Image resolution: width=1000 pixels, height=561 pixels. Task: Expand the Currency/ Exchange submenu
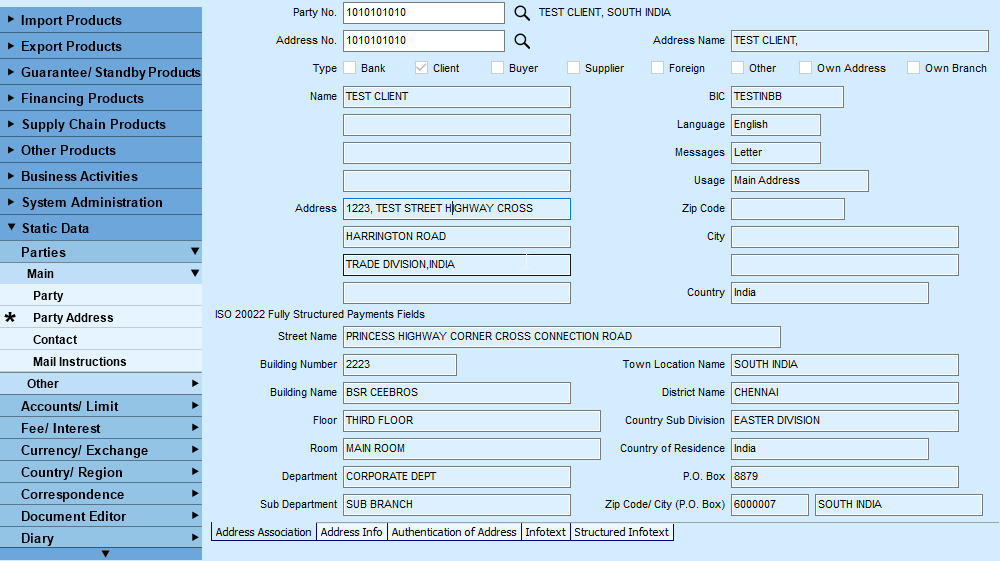tap(101, 450)
